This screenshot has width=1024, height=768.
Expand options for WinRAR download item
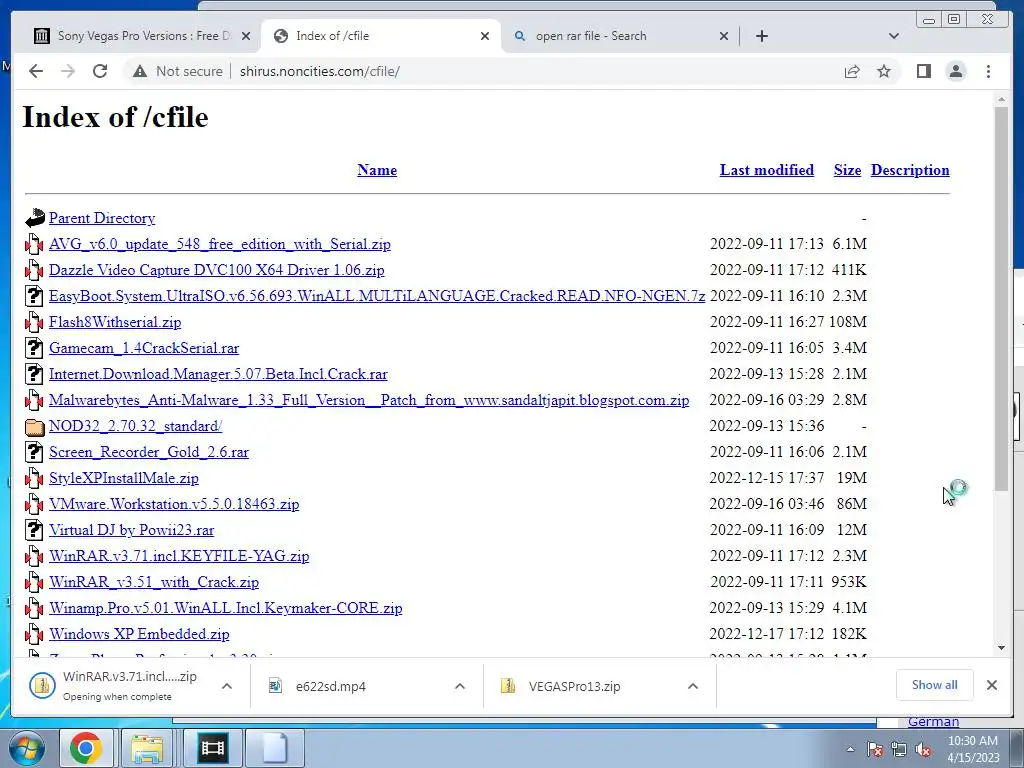(227, 686)
